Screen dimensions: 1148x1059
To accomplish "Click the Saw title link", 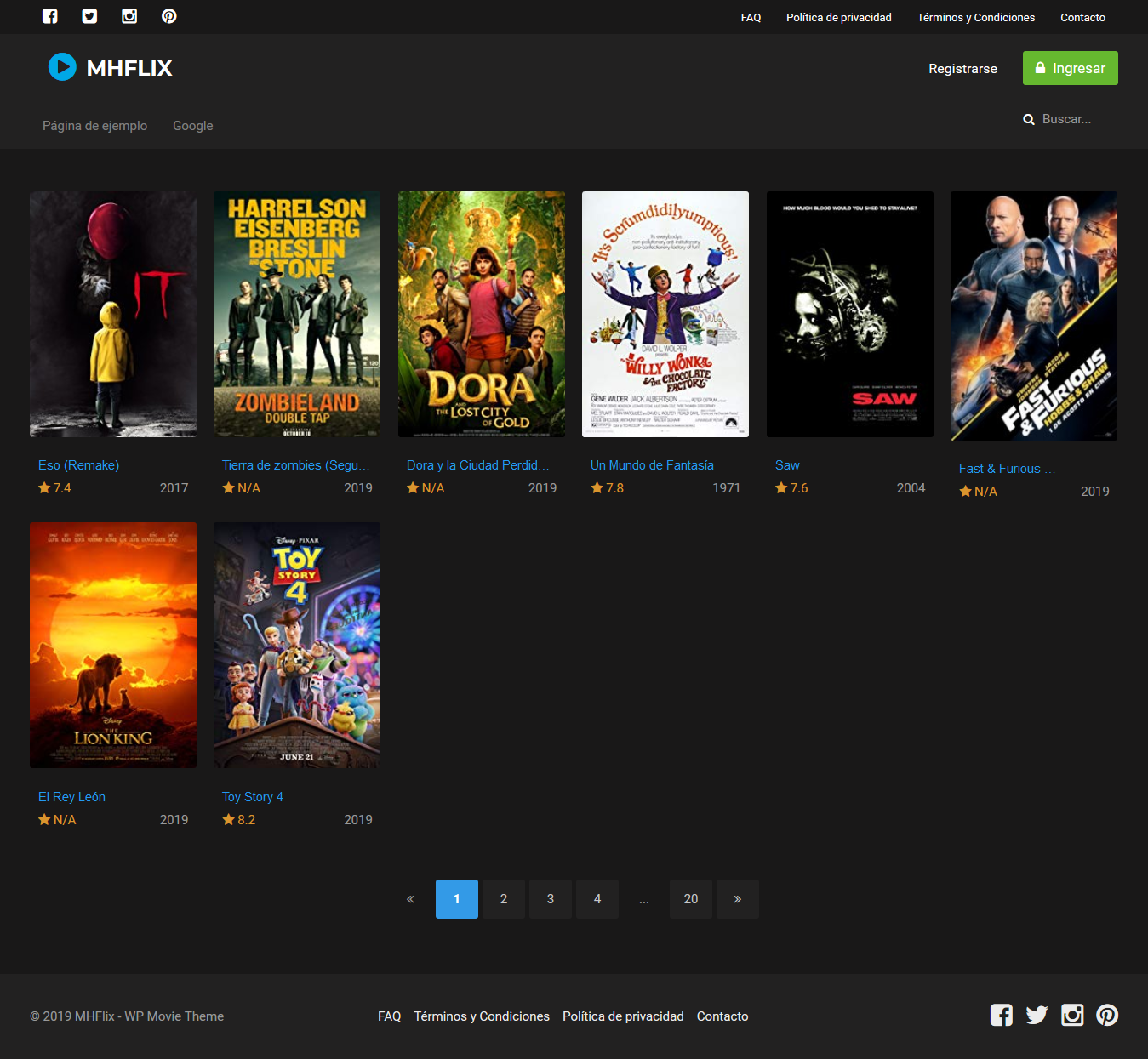I will point(787,465).
